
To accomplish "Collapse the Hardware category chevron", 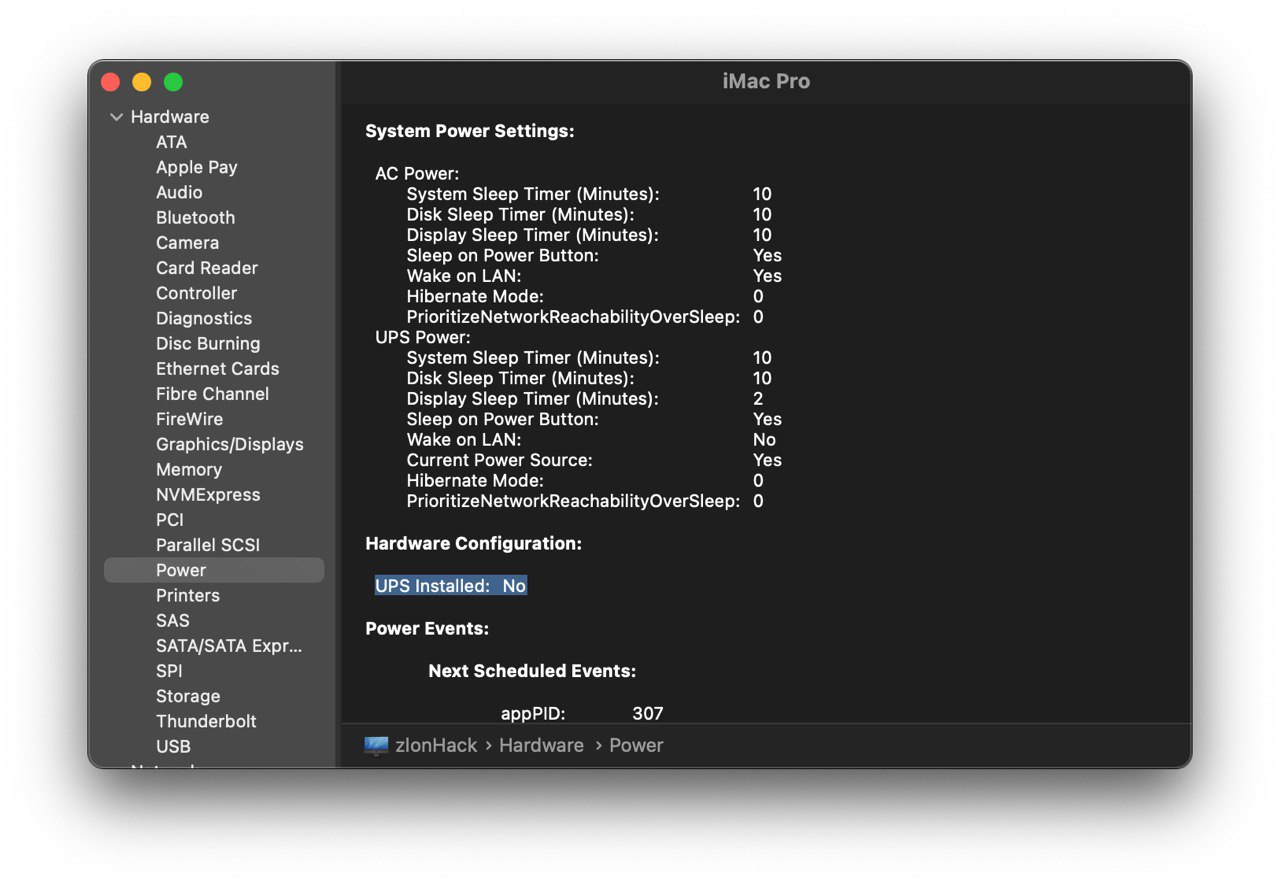I will click(x=117, y=117).
